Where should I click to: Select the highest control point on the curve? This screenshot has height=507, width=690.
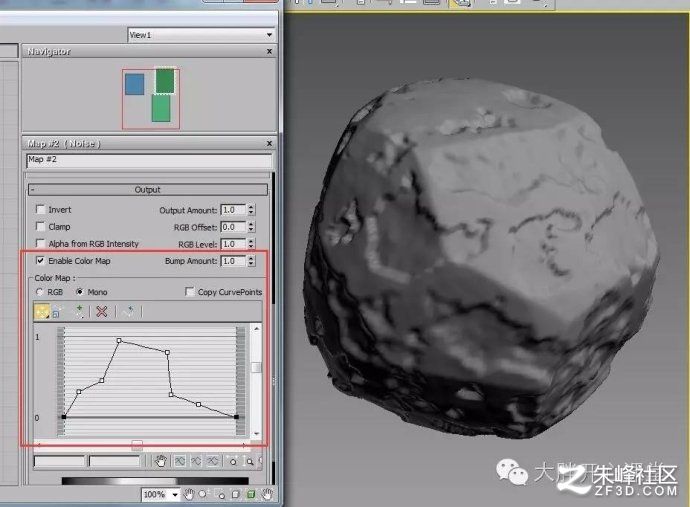tap(119, 340)
